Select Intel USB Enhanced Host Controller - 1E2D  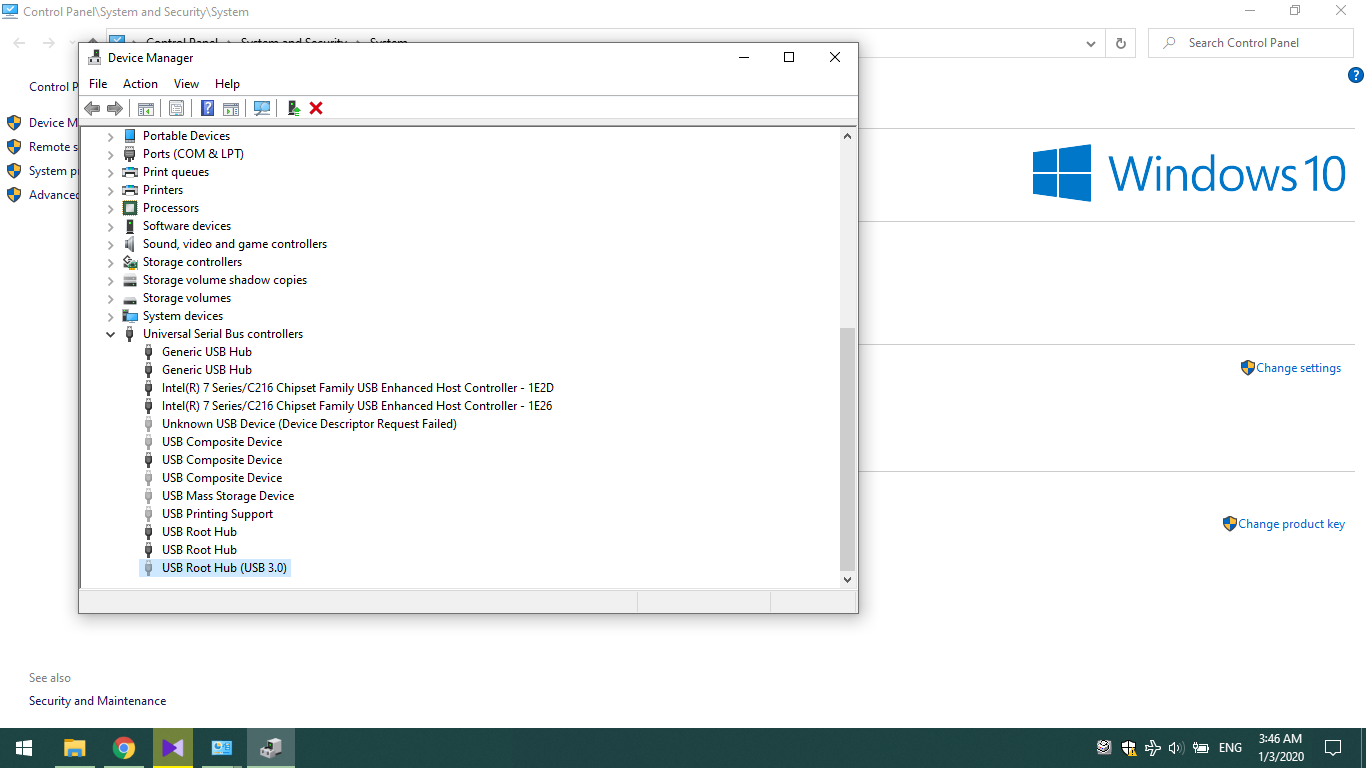pos(357,388)
